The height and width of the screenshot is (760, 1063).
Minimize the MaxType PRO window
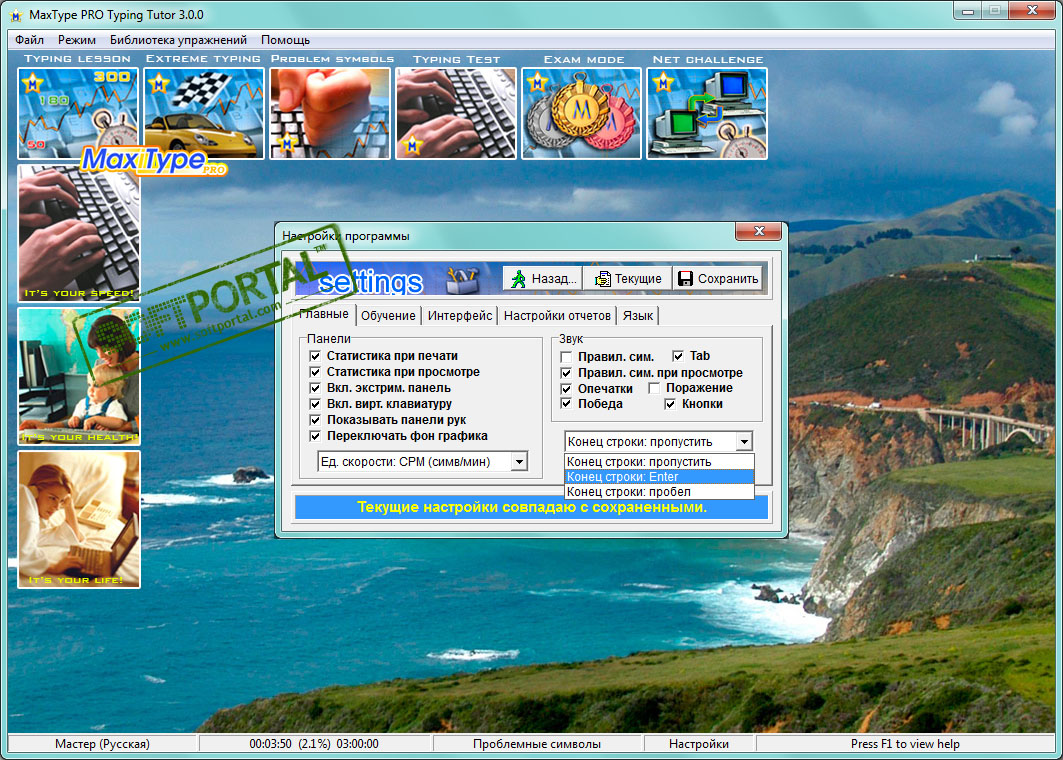tap(967, 10)
